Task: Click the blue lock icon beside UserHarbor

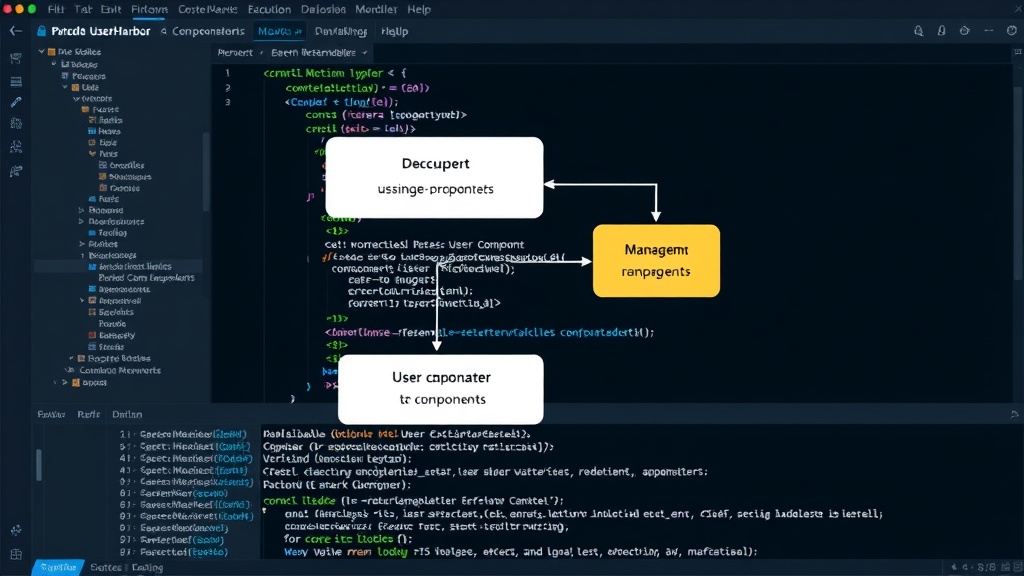Action: (42, 31)
